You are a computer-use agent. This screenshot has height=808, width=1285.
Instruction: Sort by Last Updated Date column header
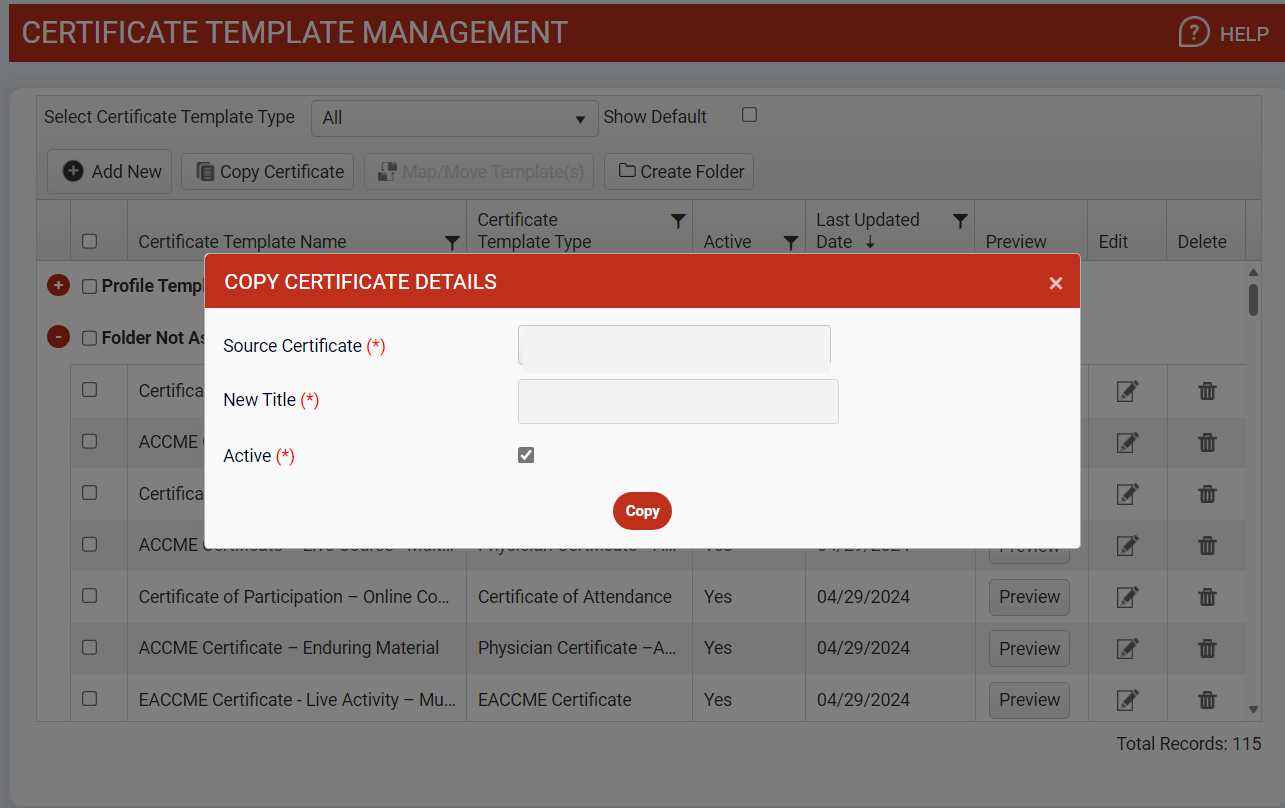pyautogui.click(x=867, y=231)
